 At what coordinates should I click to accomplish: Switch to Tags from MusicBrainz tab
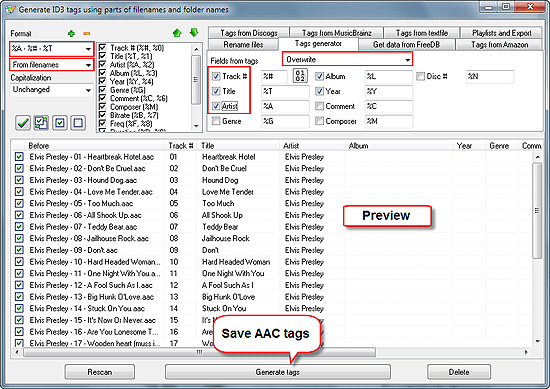point(336,33)
